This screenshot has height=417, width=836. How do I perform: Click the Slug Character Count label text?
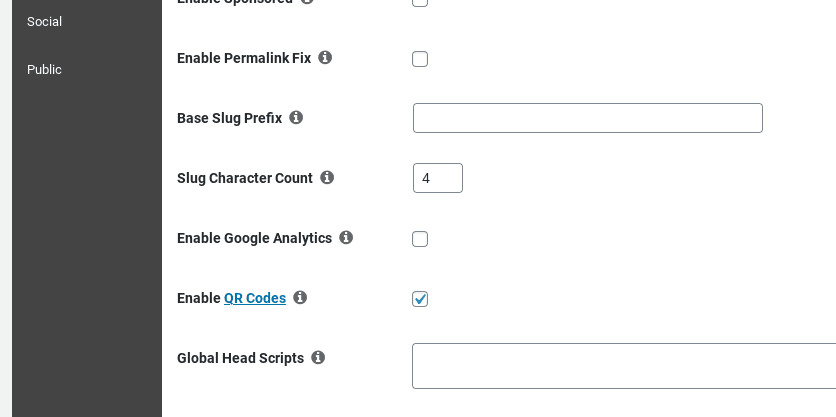[x=245, y=178]
